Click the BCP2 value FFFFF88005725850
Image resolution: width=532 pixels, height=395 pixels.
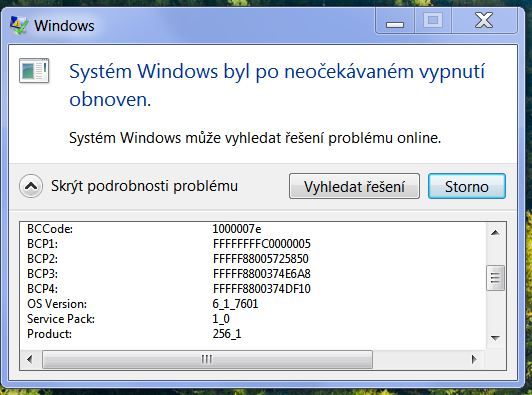pos(261,259)
